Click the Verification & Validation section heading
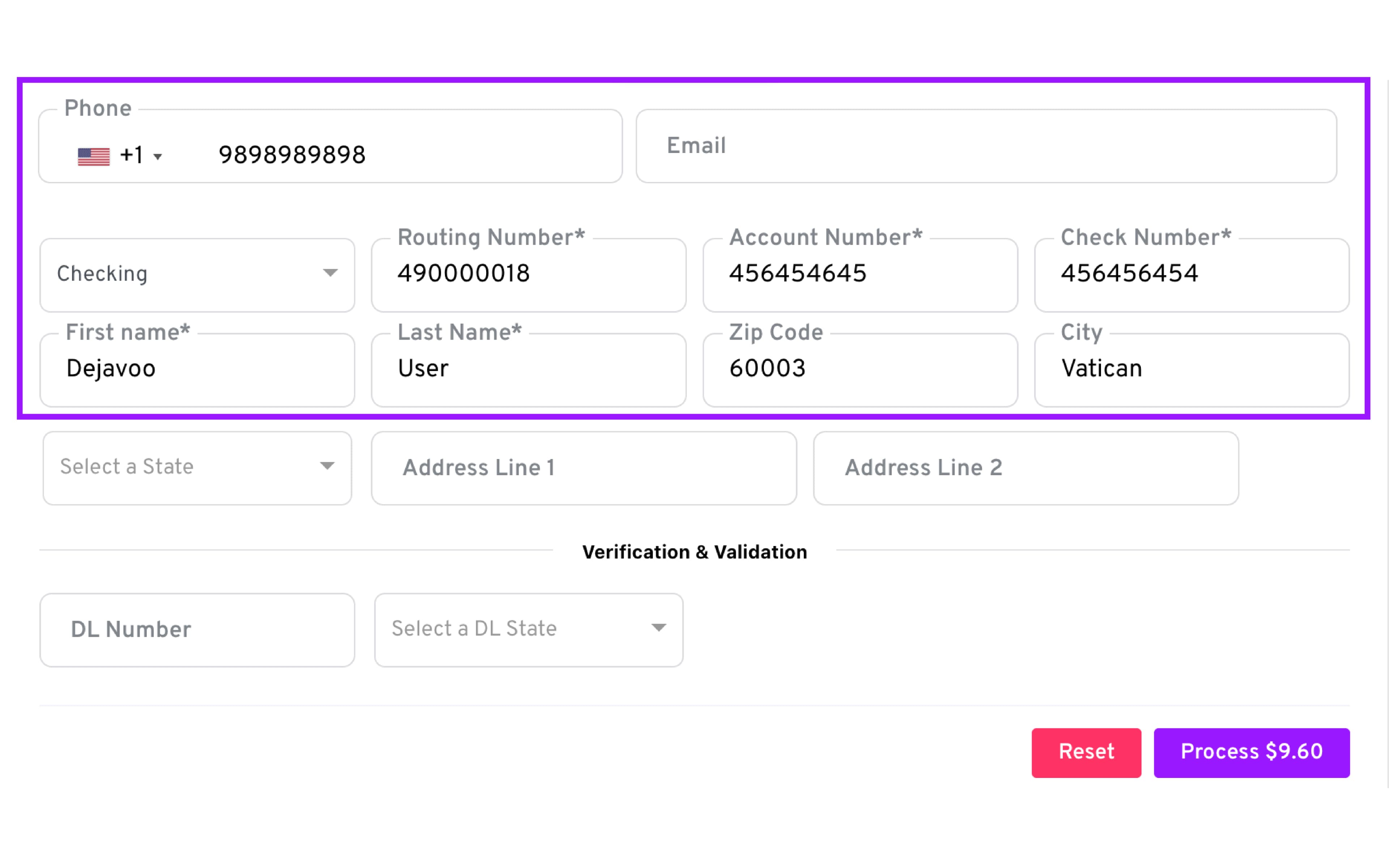1389x868 pixels. 694,552
